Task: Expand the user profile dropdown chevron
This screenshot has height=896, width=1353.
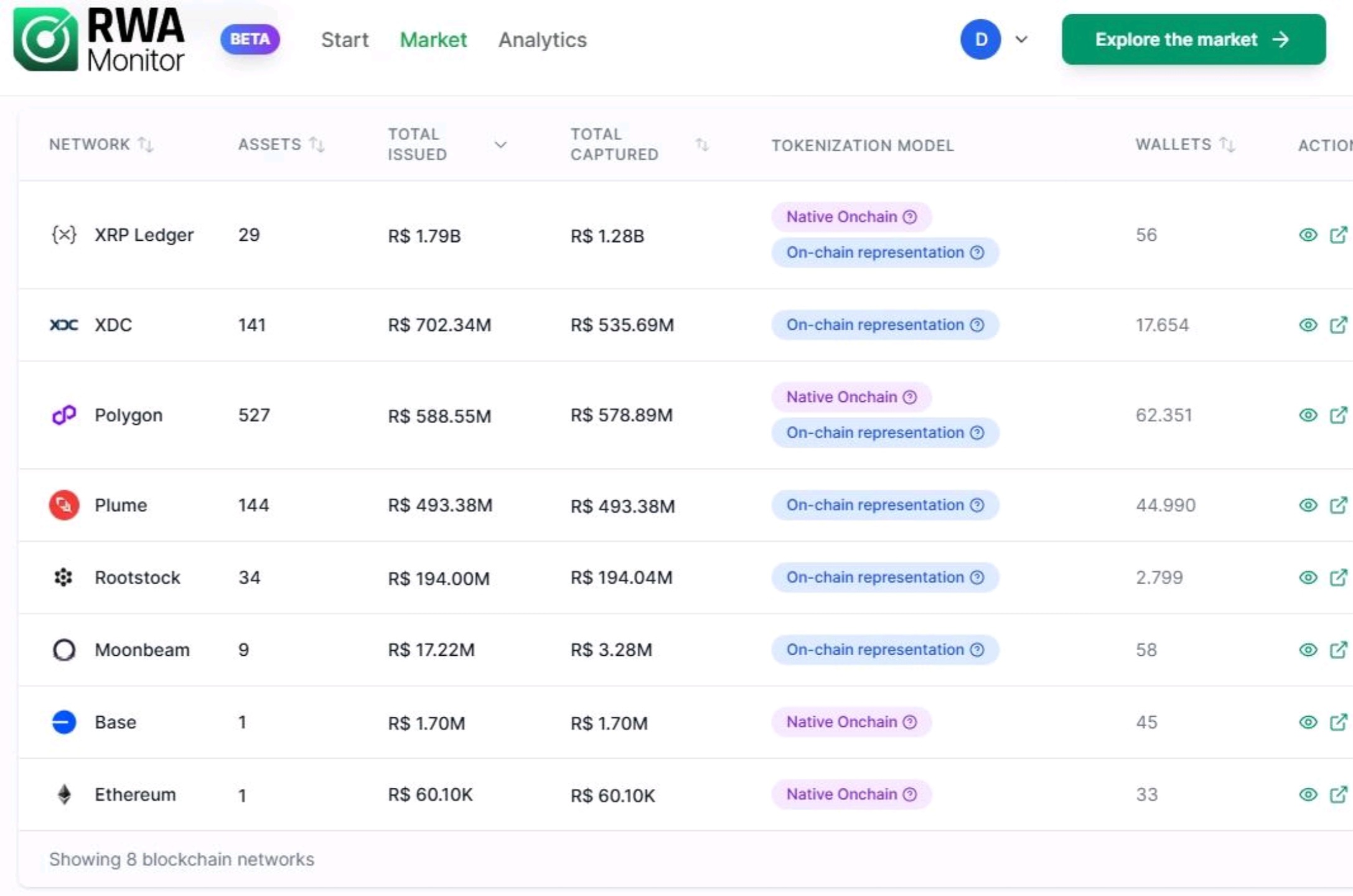Action: [x=1021, y=39]
